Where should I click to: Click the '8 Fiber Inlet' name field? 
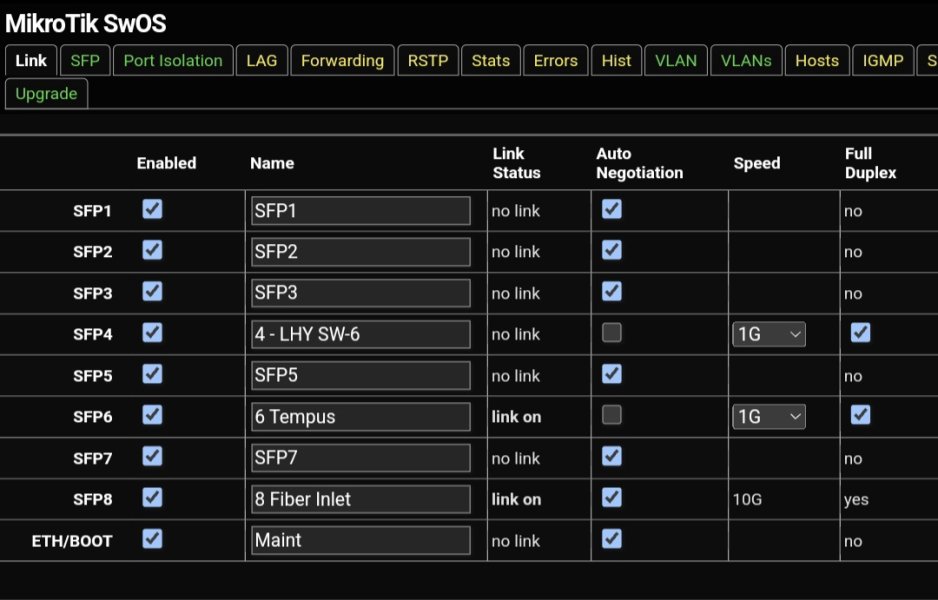click(360, 499)
